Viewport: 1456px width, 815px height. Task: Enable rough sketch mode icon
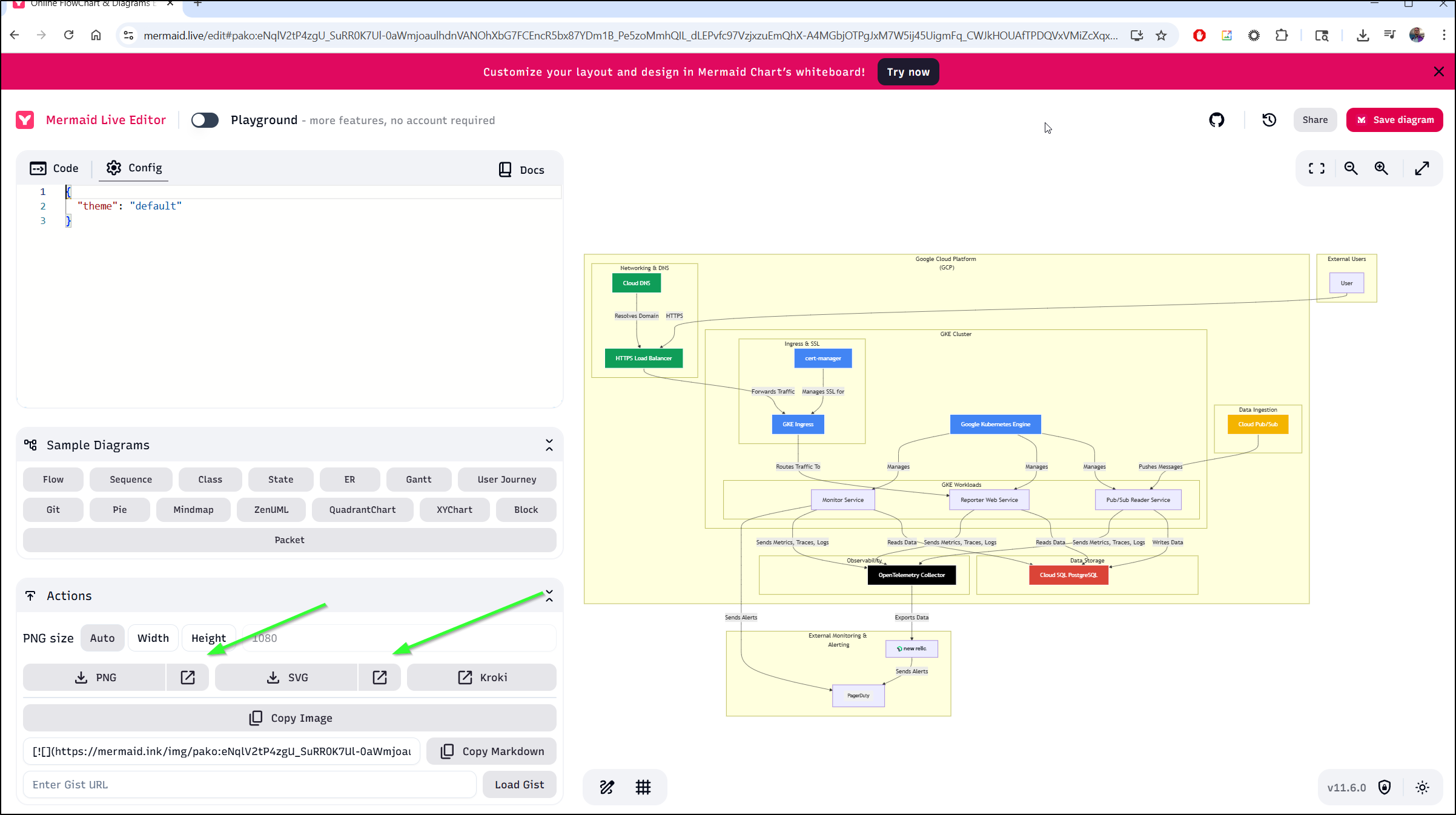607,787
